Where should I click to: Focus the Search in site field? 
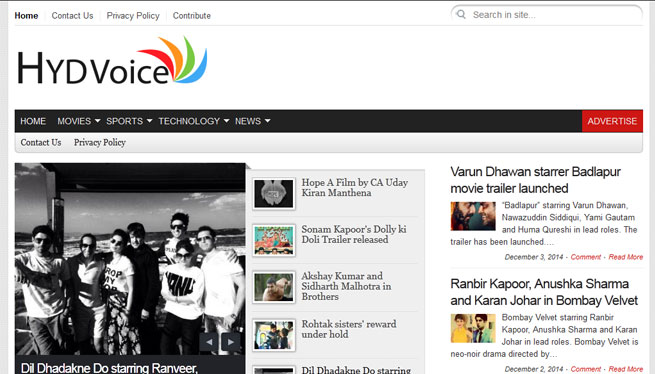546,15
